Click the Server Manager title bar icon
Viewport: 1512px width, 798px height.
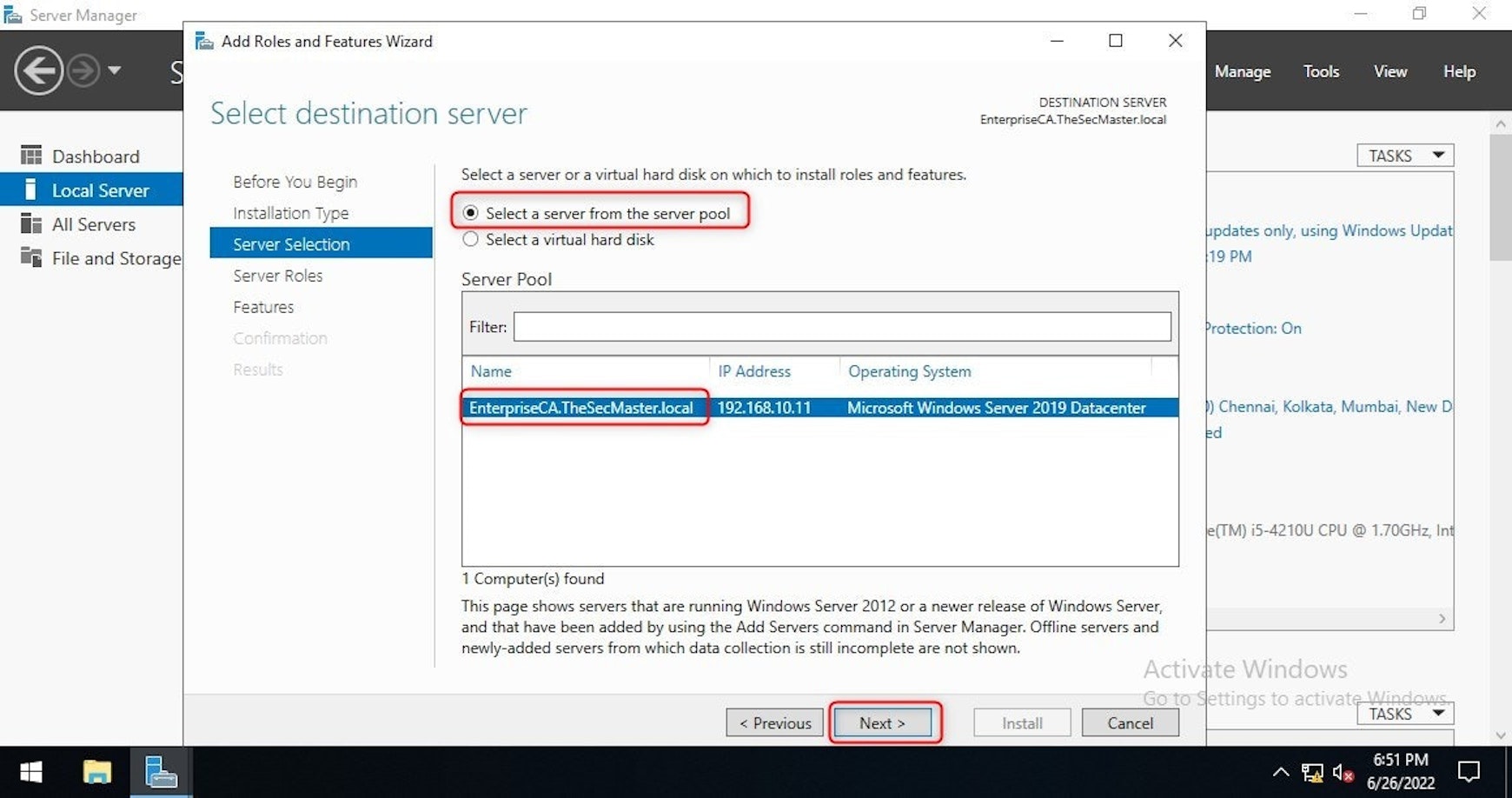click(13, 15)
